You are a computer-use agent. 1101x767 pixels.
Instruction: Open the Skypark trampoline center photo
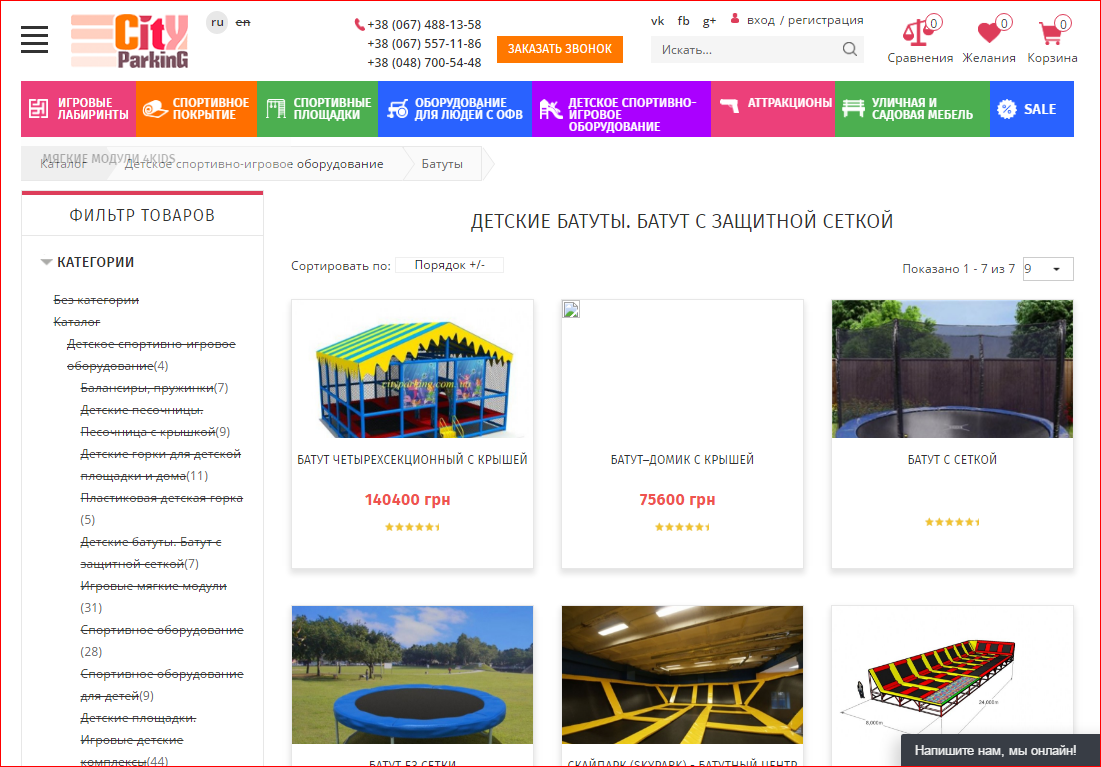(x=682, y=675)
